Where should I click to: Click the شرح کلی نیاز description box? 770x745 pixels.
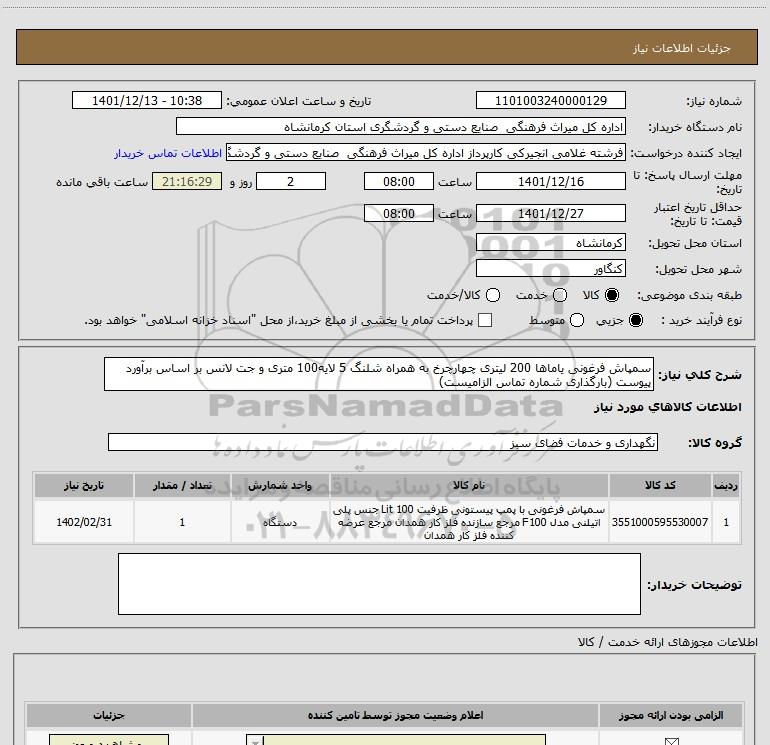point(379,374)
